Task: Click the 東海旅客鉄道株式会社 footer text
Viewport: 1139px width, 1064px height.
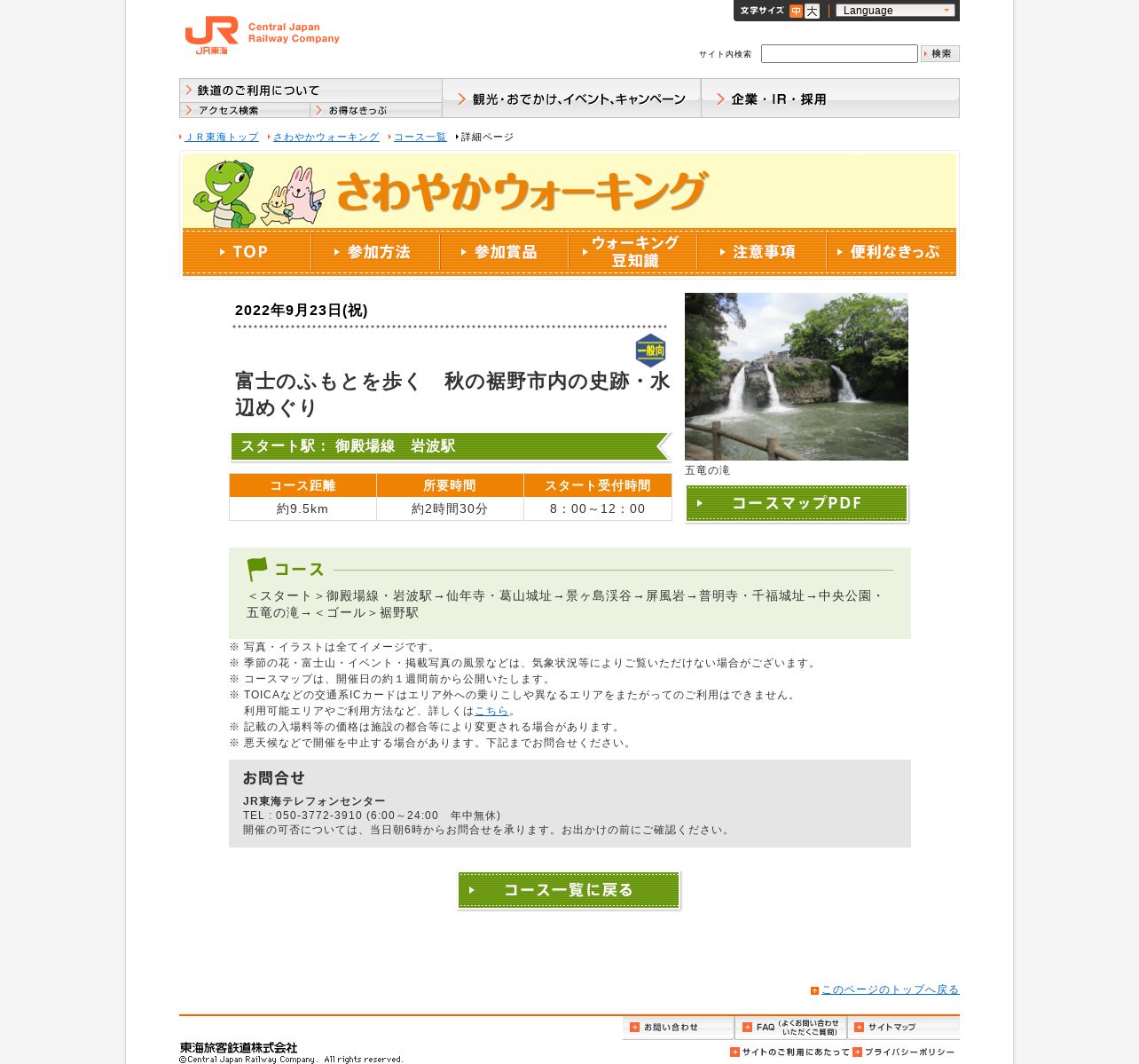Action: click(x=239, y=1048)
